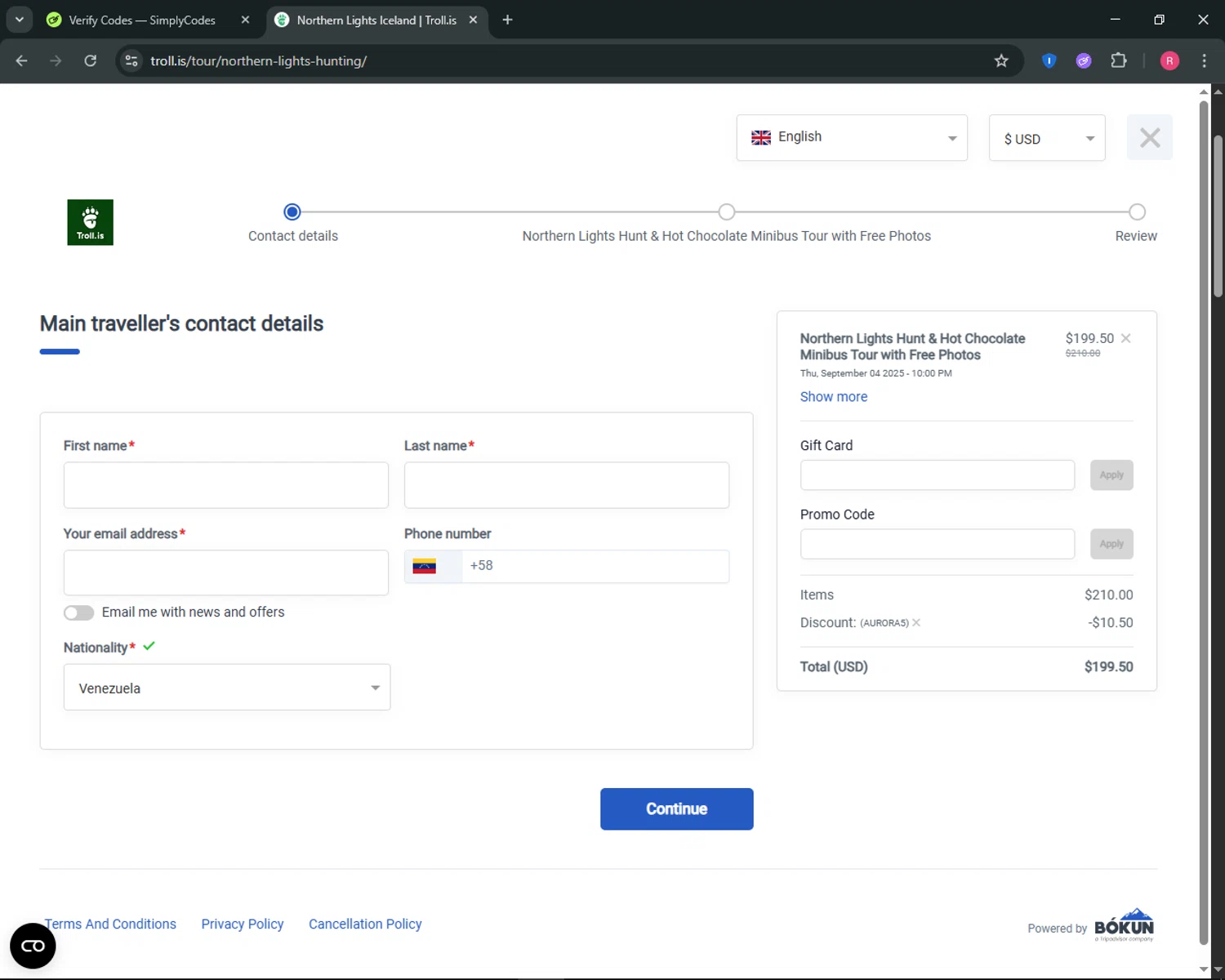This screenshot has height=980, width=1225.
Task: Open the tab search dropdown arrow
Action: point(19,20)
